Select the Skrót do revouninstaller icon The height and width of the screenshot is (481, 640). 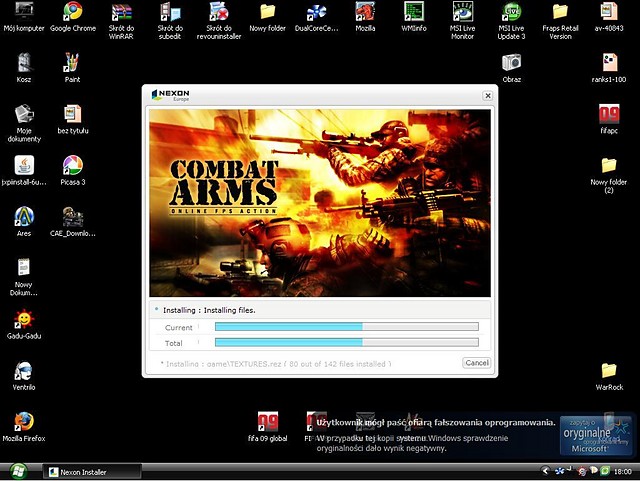click(x=219, y=20)
